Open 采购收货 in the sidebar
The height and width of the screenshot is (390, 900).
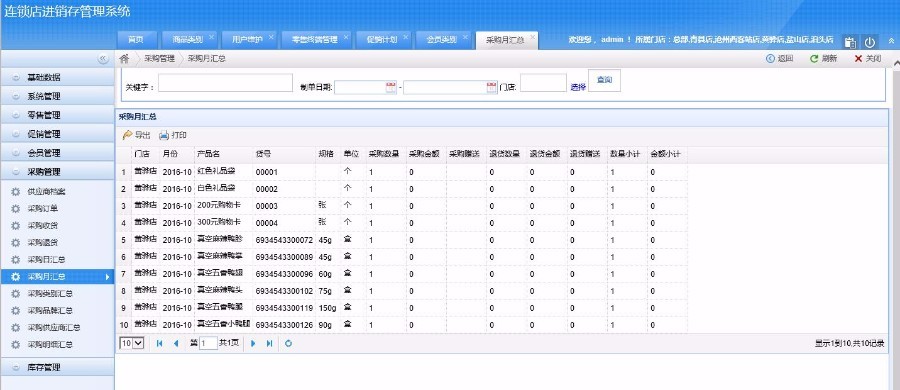(57, 226)
